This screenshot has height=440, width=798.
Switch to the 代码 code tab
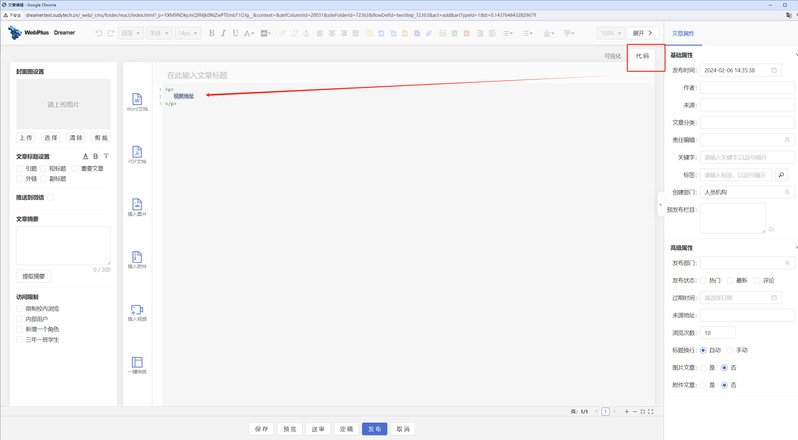click(642, 56)
